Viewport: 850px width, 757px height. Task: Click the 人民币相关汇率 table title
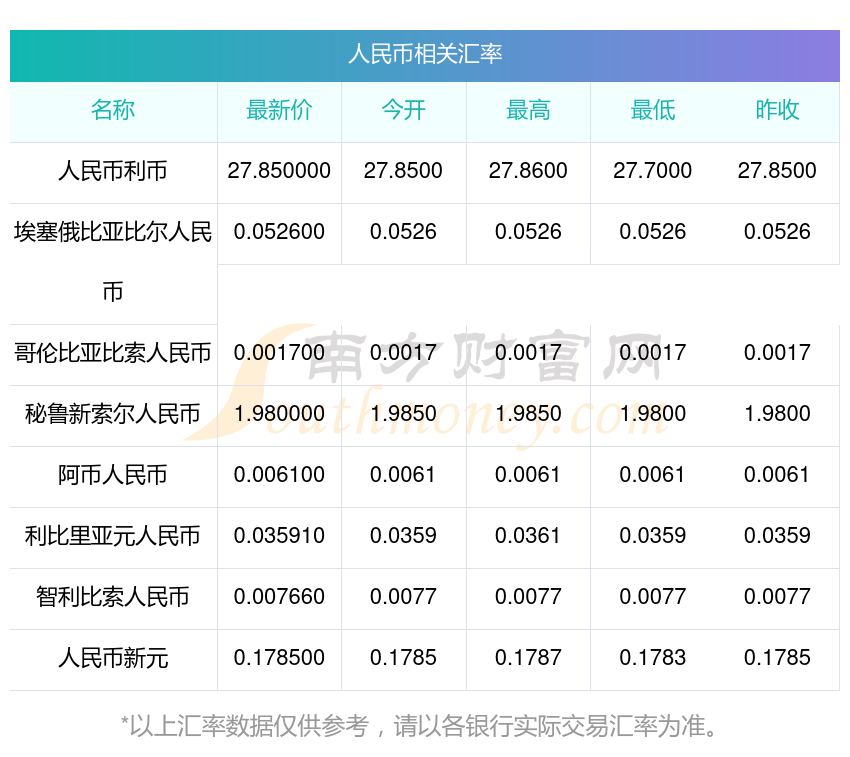coord(425,55)
